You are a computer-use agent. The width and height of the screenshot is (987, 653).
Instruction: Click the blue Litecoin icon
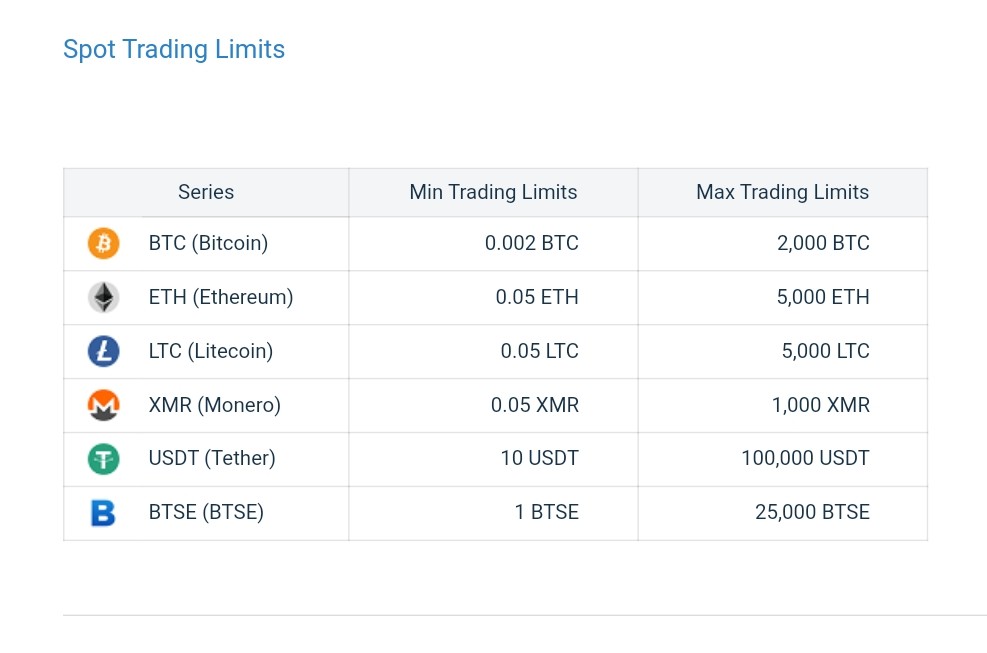coord(103,351)
